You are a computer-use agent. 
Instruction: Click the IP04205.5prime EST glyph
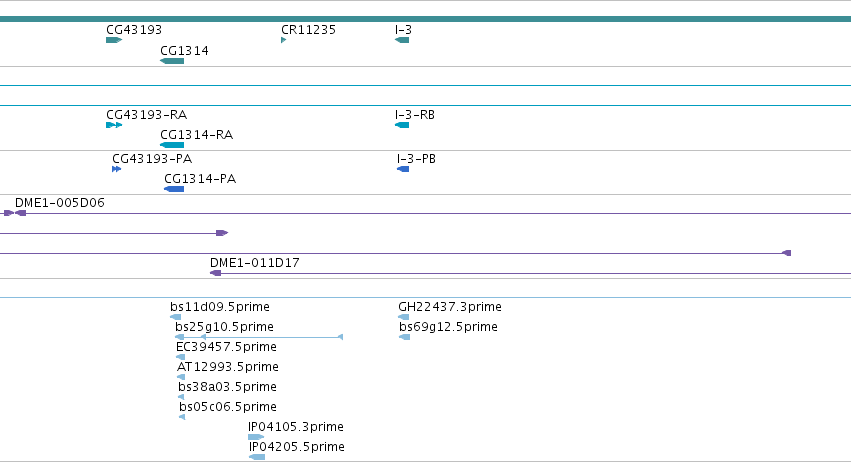pyautogui.click(x=257, y=457)
